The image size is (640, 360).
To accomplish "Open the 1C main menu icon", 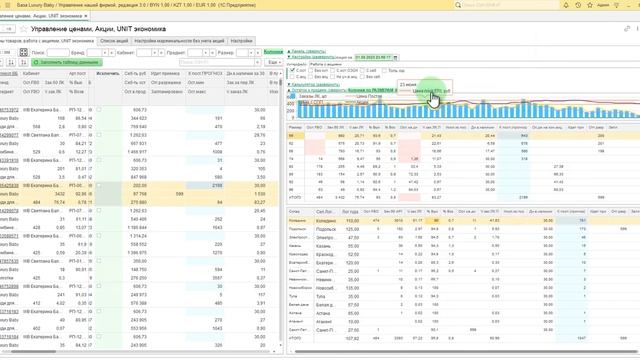I will (x=8, y=5).
